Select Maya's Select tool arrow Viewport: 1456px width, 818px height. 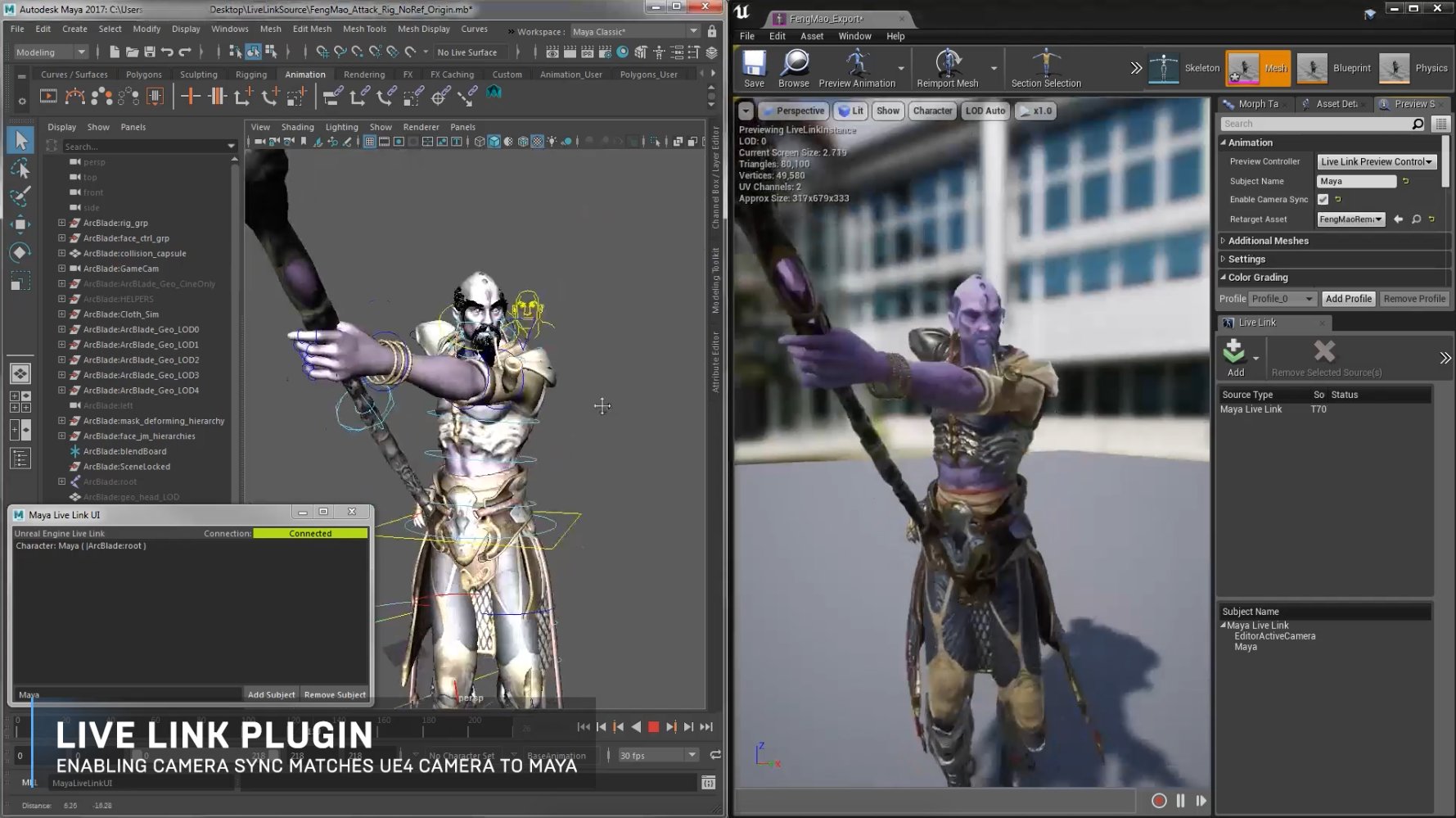tap(20, 140)
